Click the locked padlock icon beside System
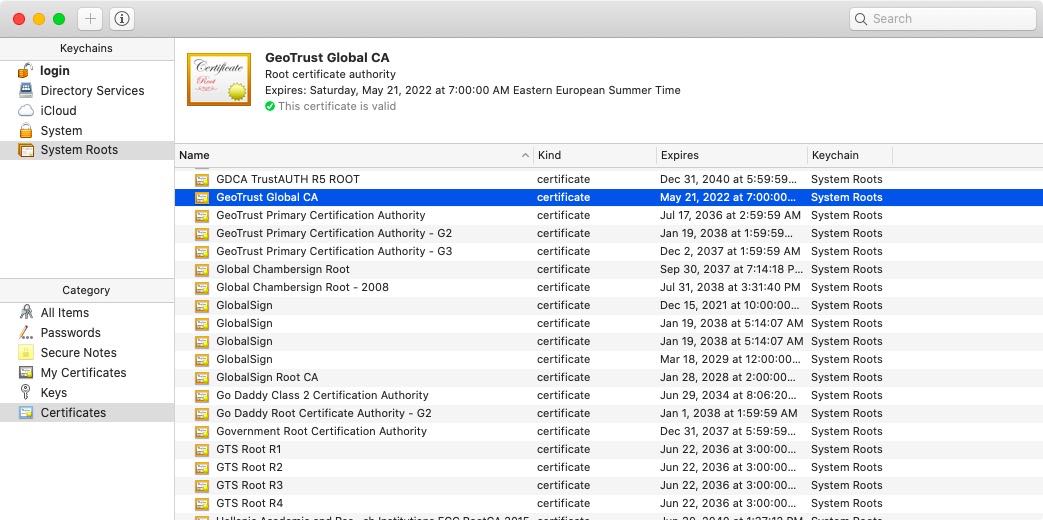The image size is (1043, 520). click(25, 130)
